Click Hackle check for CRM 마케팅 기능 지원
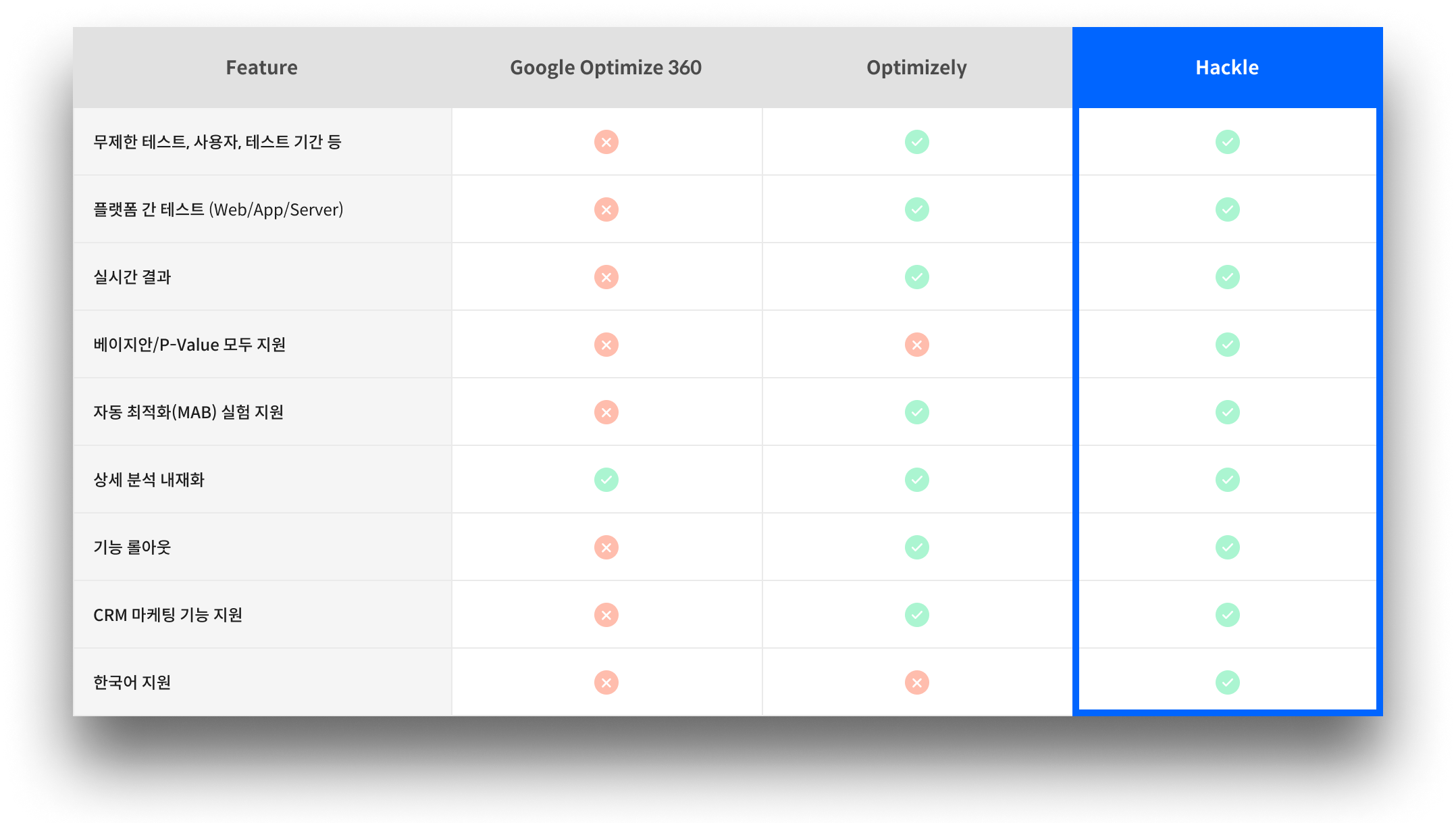The width and height of the screenshot is (1456, 823). (x=1227, y=615)
